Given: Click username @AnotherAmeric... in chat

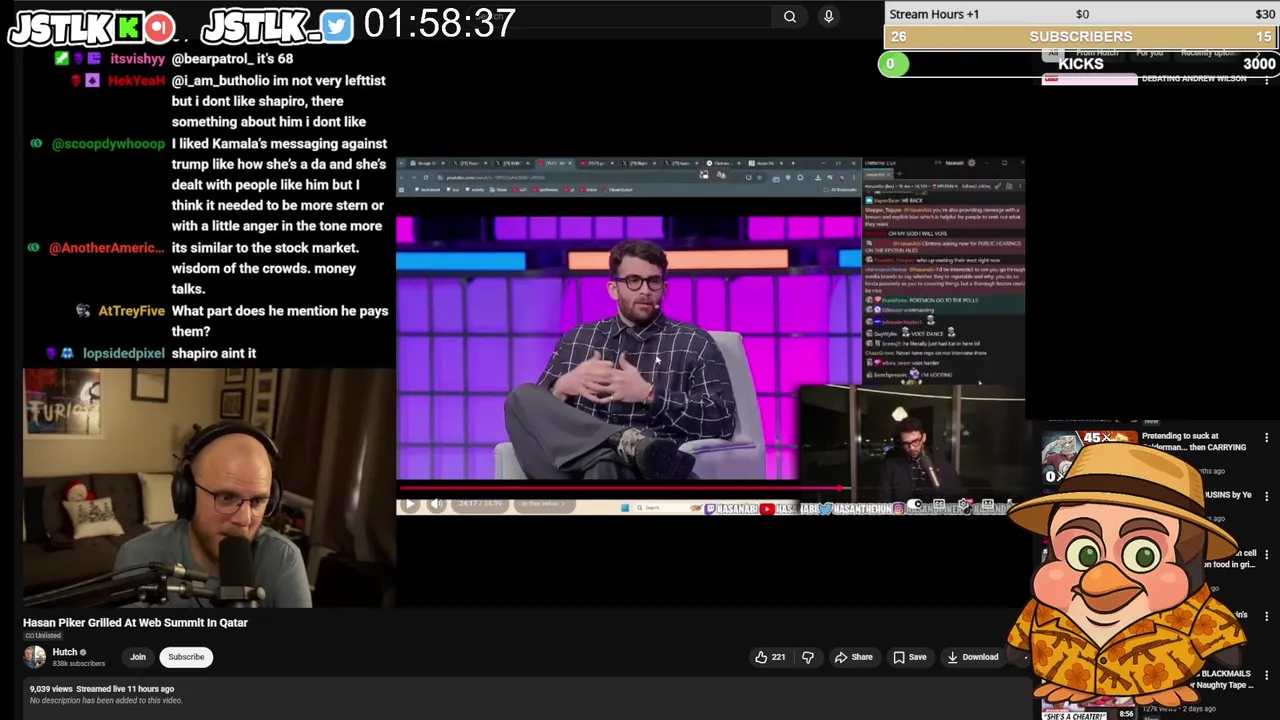Looking at the screenshot, I should (x=107, y=248).
